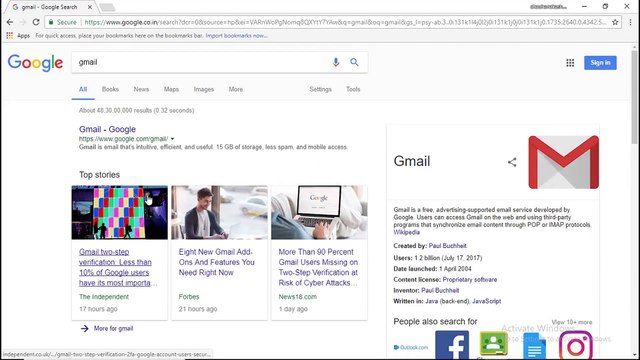Open the colorful wall story thumbnail
This screenshot has width=640, height=360.
click(120, 212)
